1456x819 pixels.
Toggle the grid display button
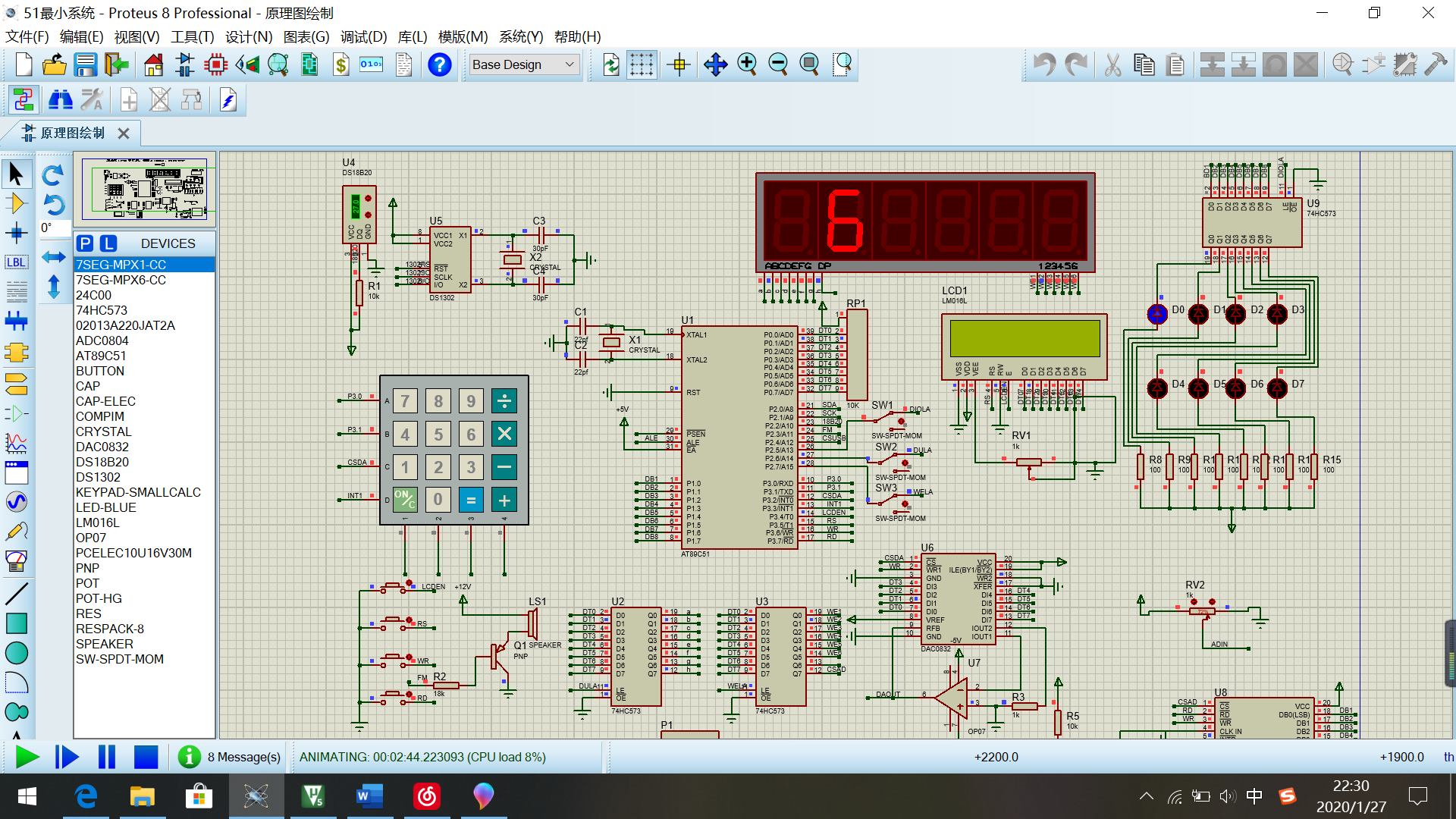(642, 65)
